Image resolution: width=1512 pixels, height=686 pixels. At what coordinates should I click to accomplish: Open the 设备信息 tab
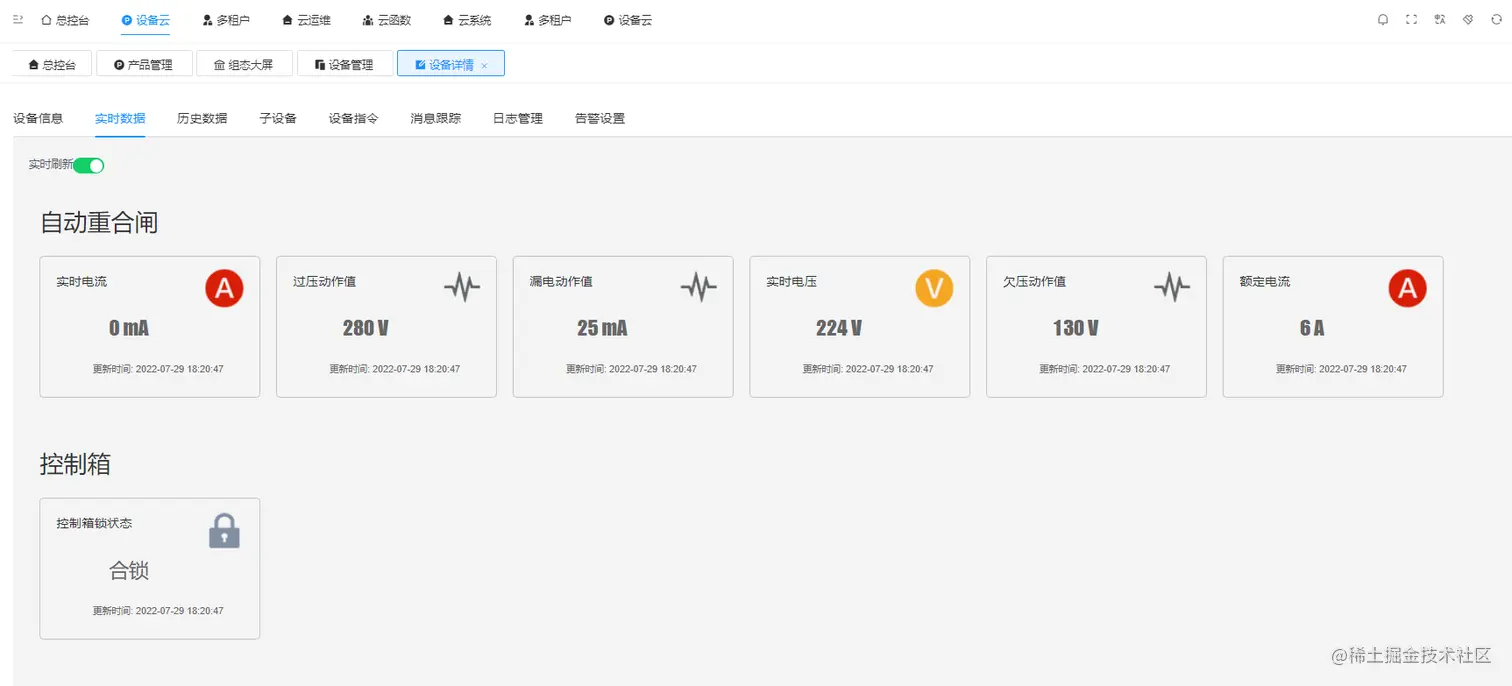point(38,118)
